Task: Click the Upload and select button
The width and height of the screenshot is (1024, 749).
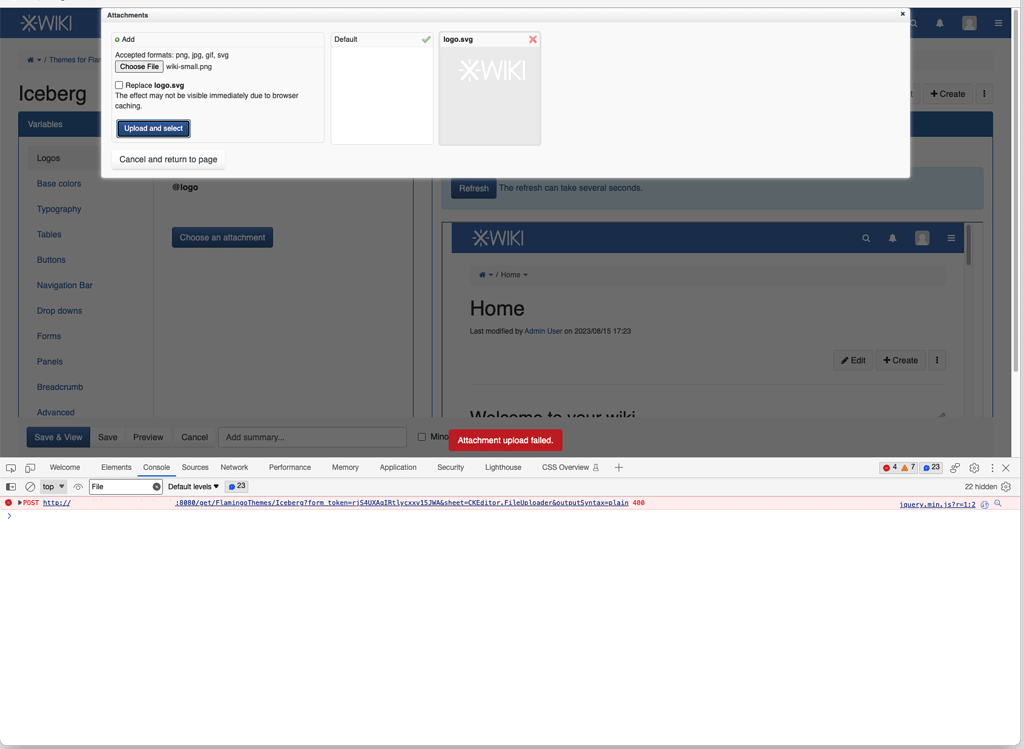Action: [x=153, y=128]
